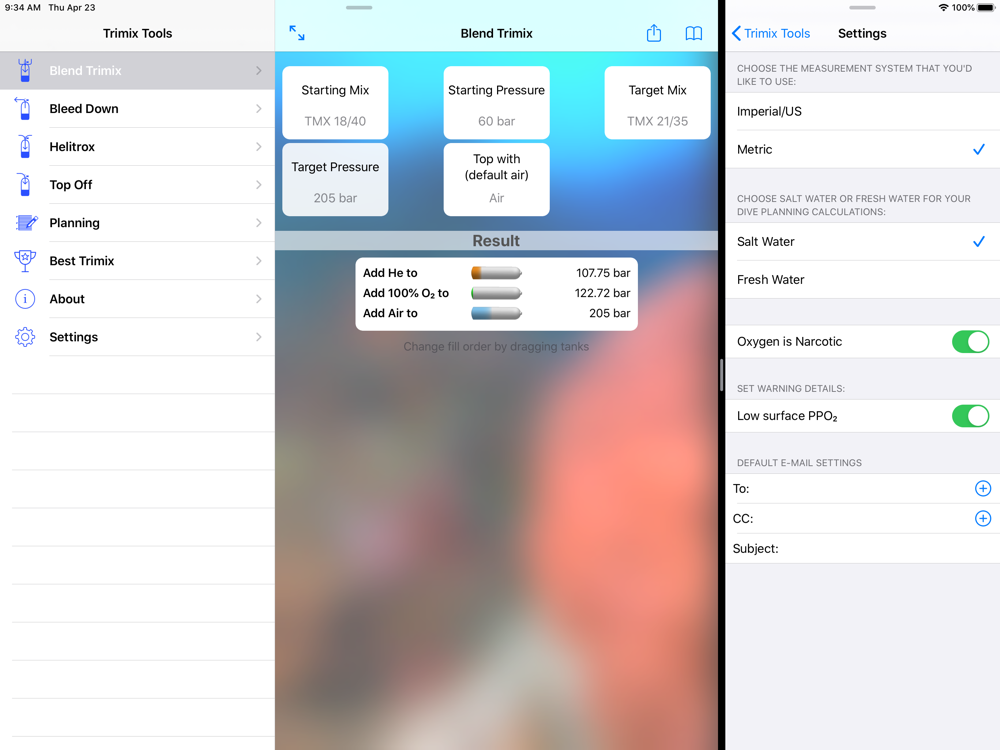The image size is (1000, 750).
Task: Click the About info icon
Action: click(25, 298)
